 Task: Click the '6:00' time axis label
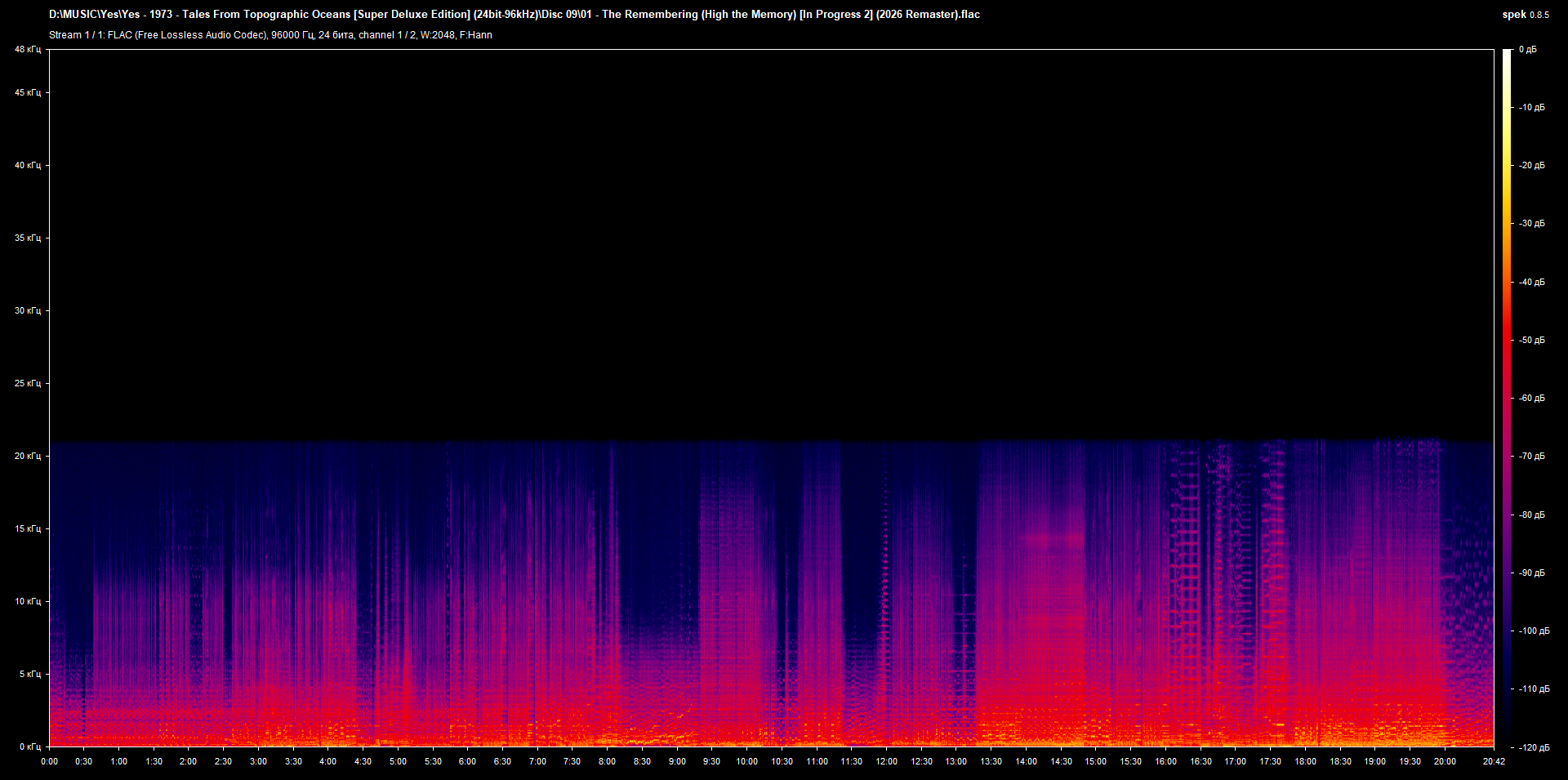coord(467,761)
